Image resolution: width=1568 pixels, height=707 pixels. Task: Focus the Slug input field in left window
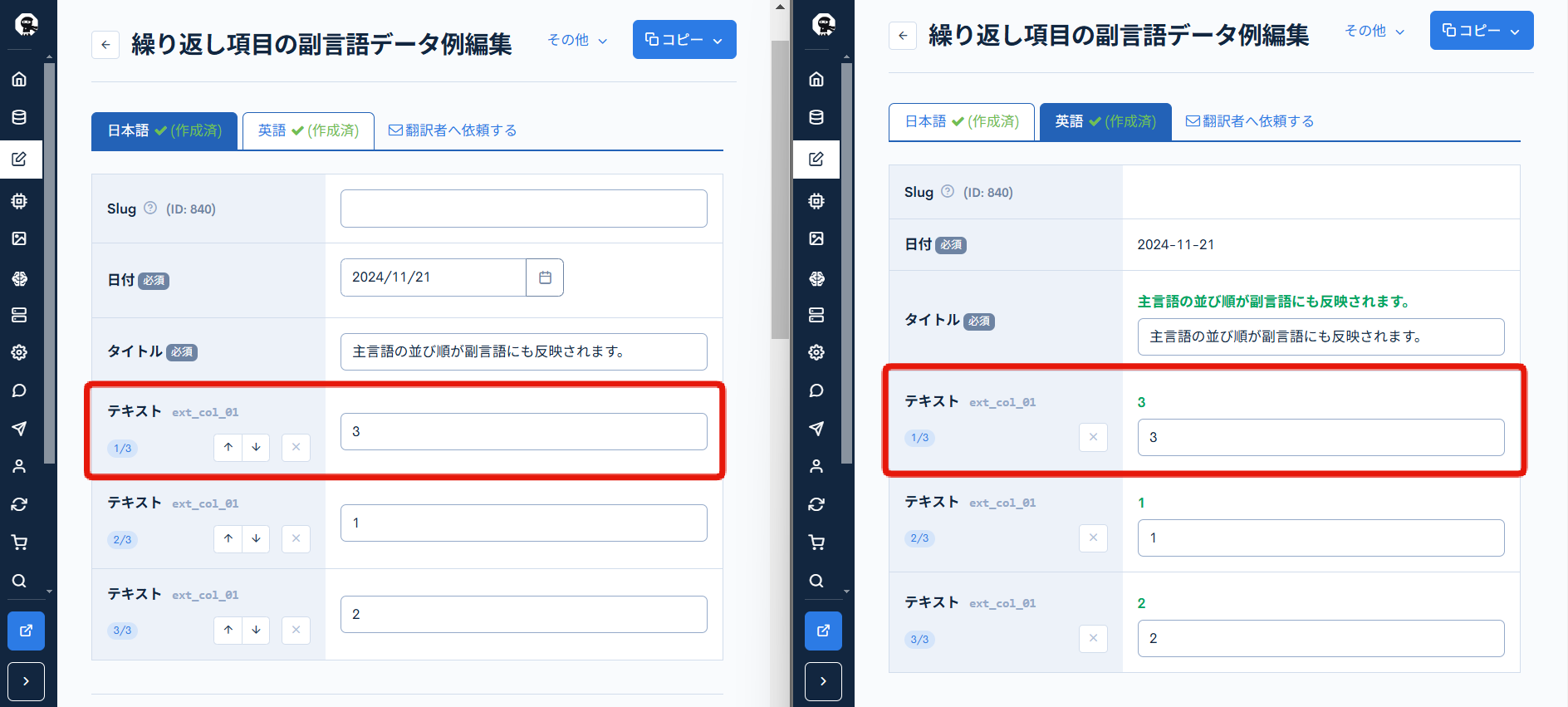524,209
